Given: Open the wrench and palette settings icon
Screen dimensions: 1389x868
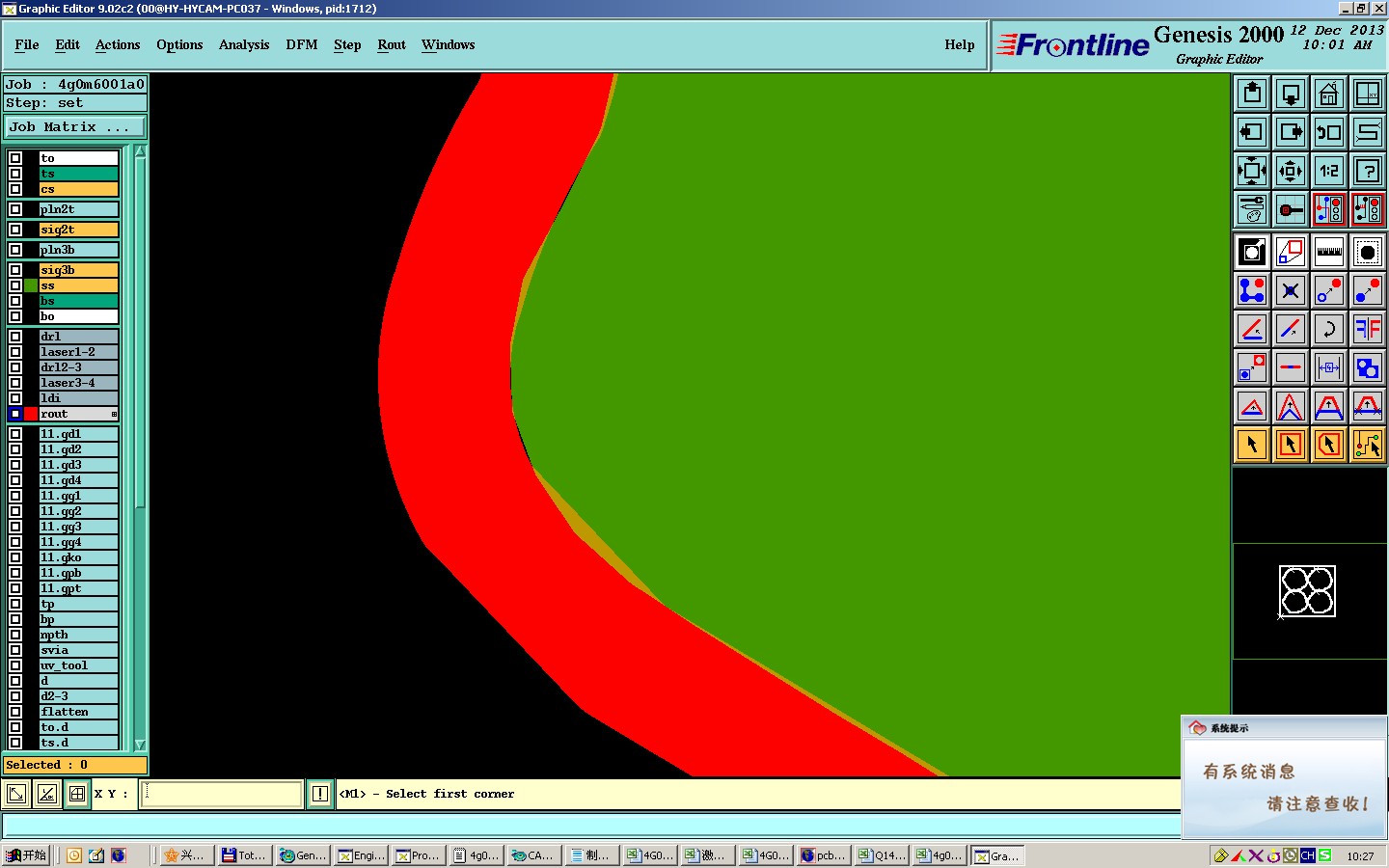Looking at the screenshot, I should (1252, 209).
